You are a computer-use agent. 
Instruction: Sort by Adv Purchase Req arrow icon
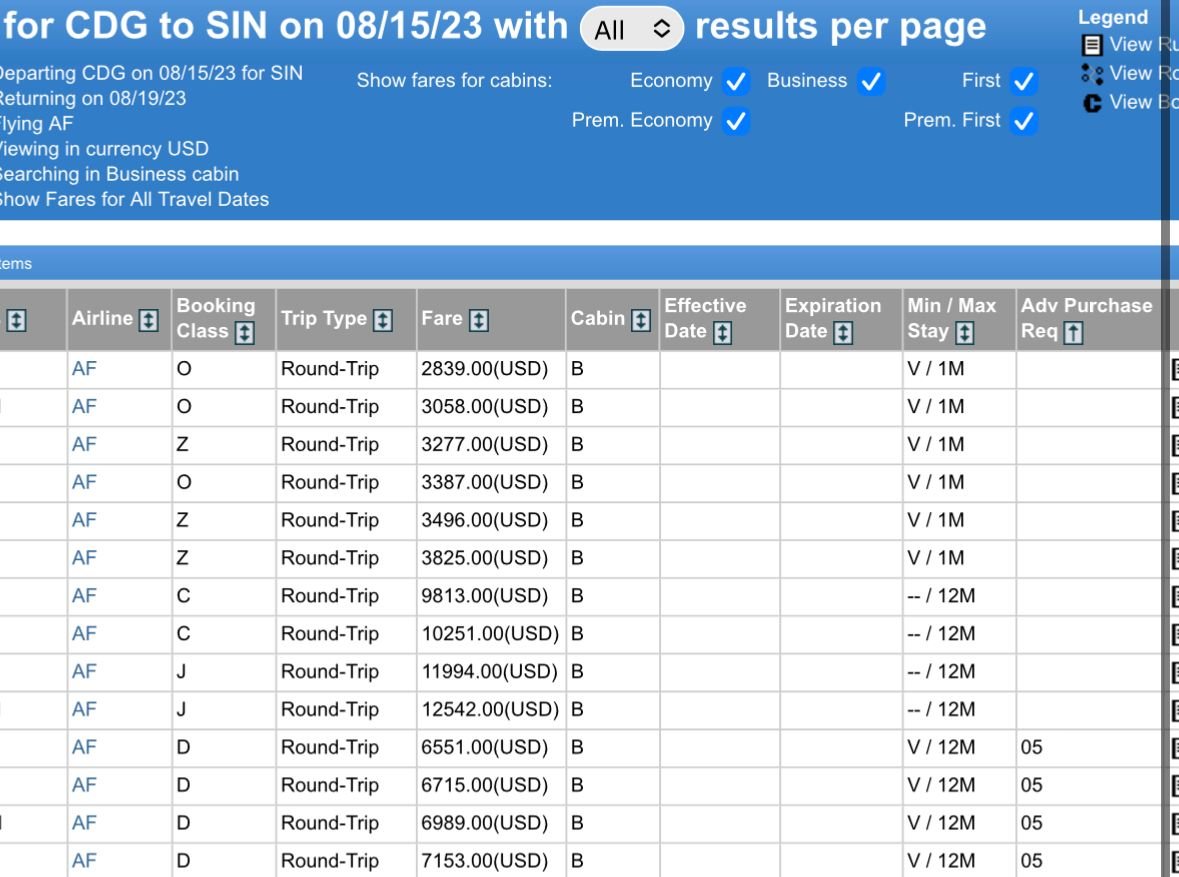pyautogui.click(x=1073, y=332)
